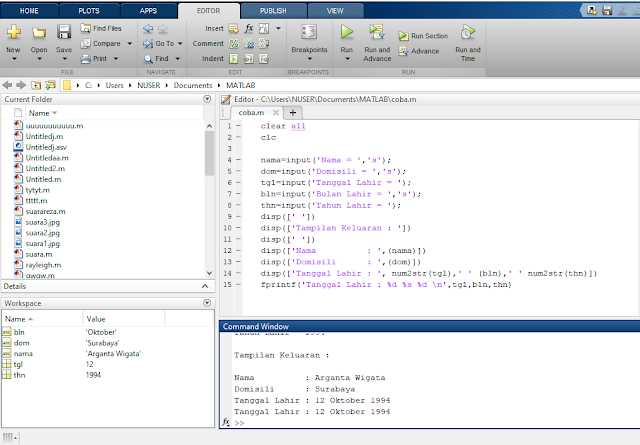Expand the Details panel
The width and height of the screenshot is (640, 445).
click(x=205, y=286)
